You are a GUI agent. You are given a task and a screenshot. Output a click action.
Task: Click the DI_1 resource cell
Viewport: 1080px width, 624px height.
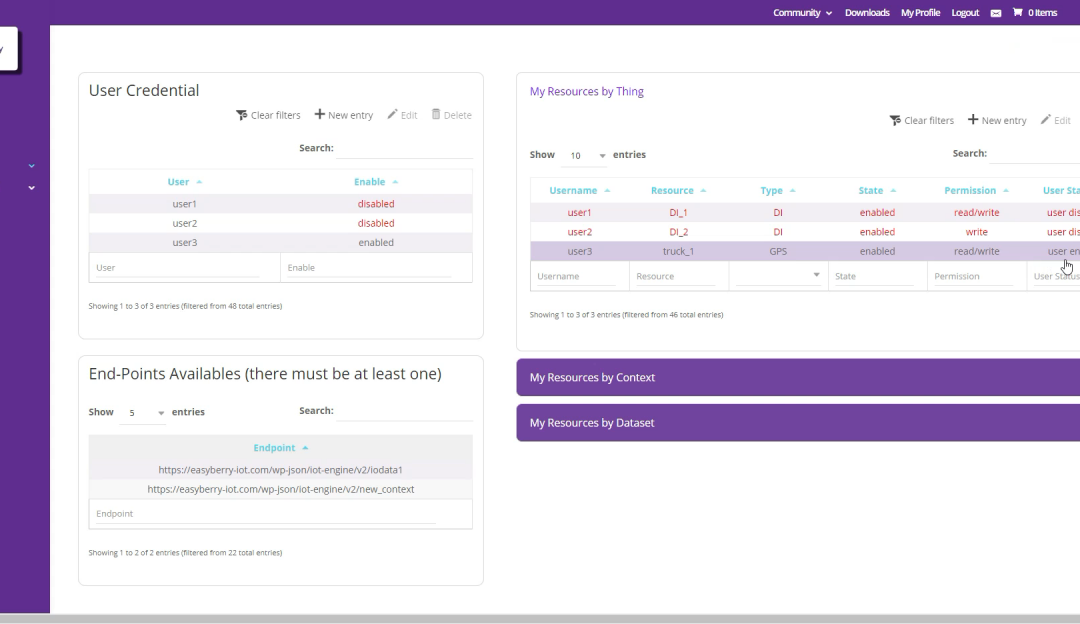click(678, 213)
